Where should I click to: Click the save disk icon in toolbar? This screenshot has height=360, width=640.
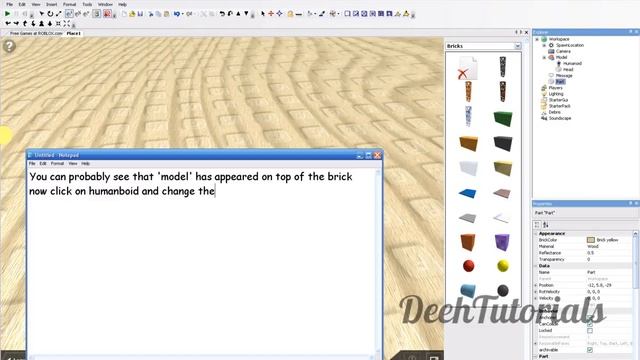tap(140, 14)
